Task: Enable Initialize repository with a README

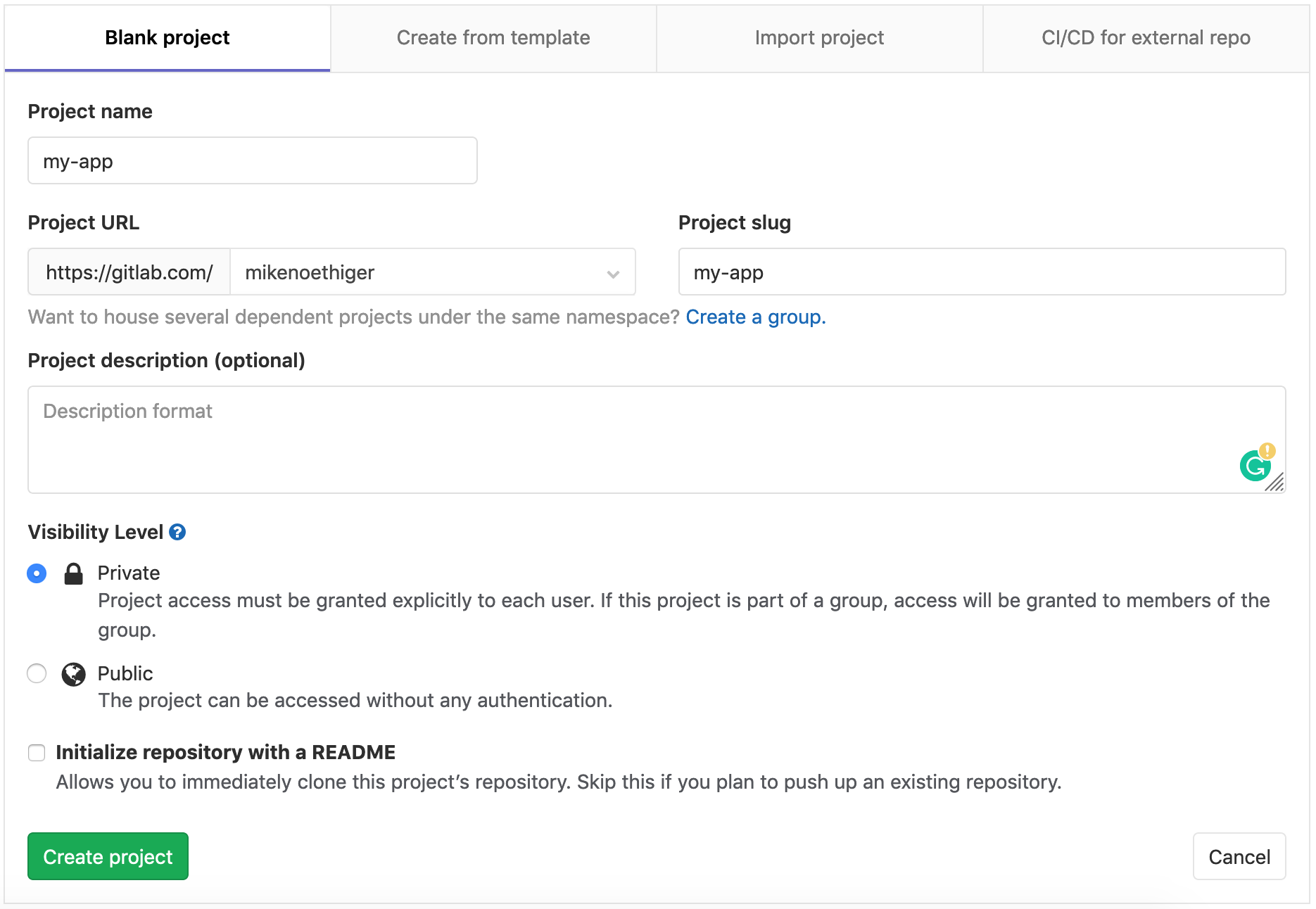Action: pos(36,753)
